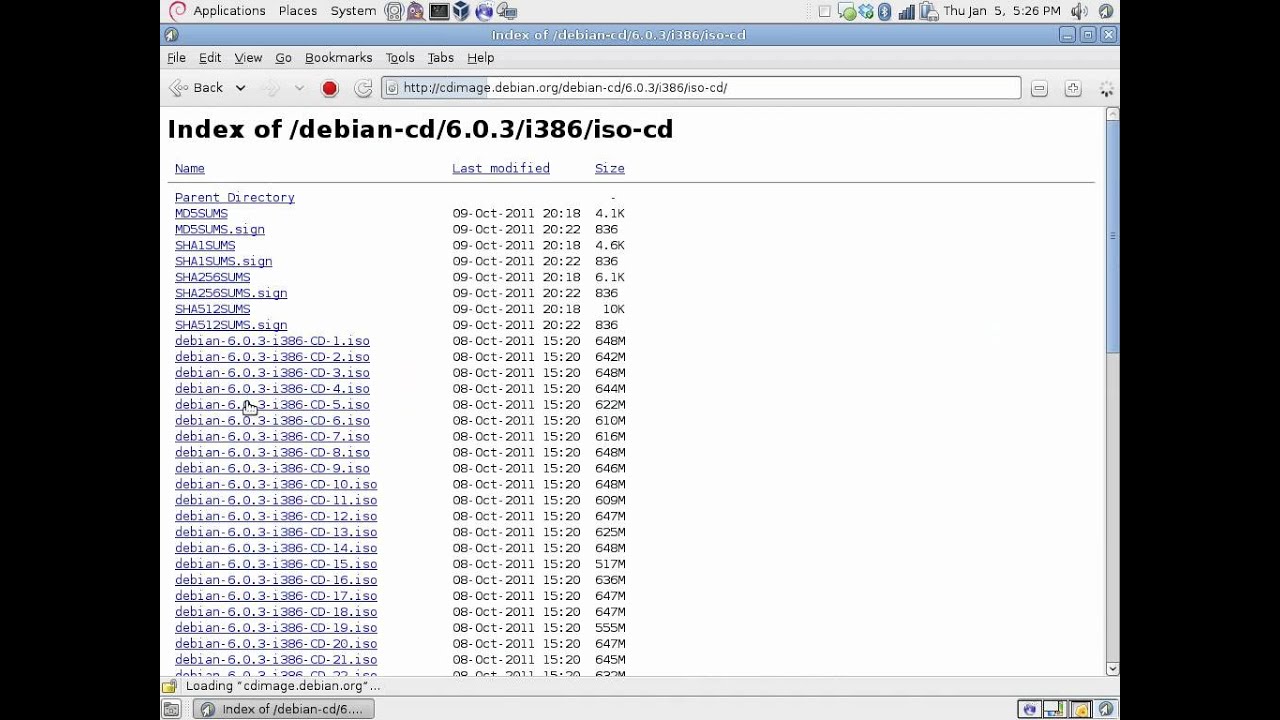Open the Help menu

tap(480, 58)
